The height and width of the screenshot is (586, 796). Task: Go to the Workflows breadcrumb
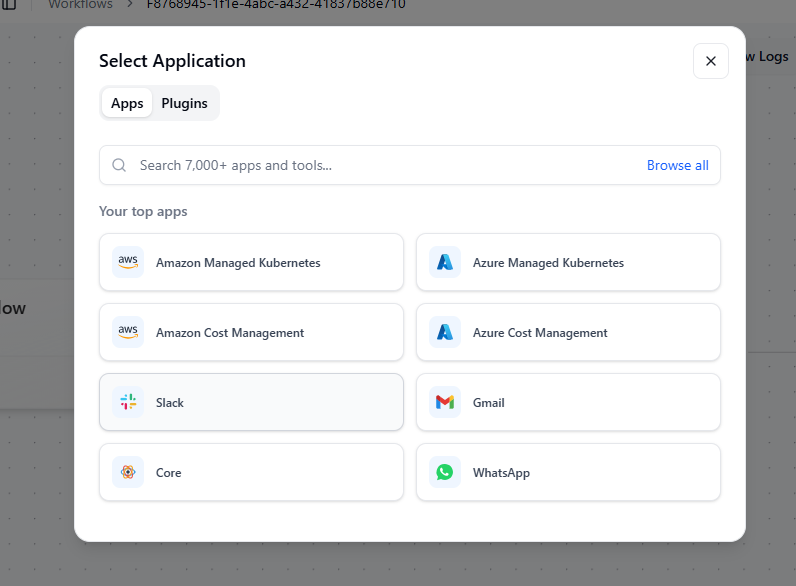tap(81, 4)
